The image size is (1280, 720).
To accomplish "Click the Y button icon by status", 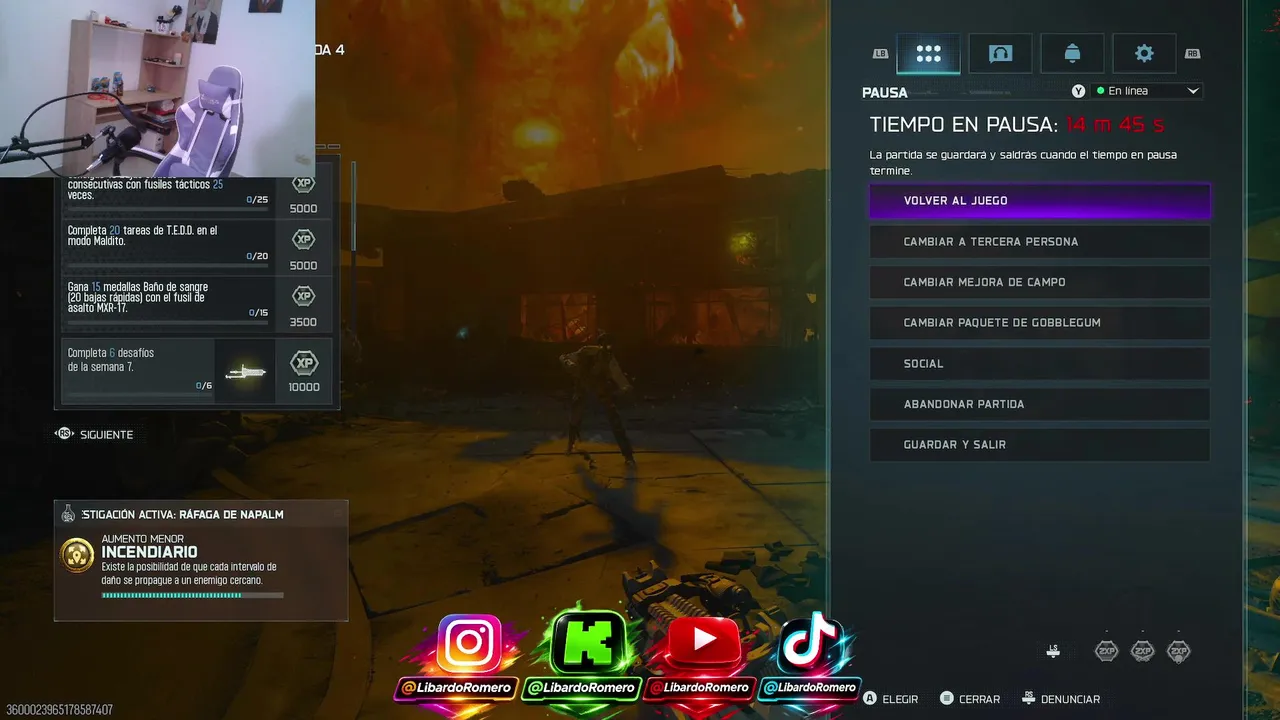I will [x=1078, y=91].
